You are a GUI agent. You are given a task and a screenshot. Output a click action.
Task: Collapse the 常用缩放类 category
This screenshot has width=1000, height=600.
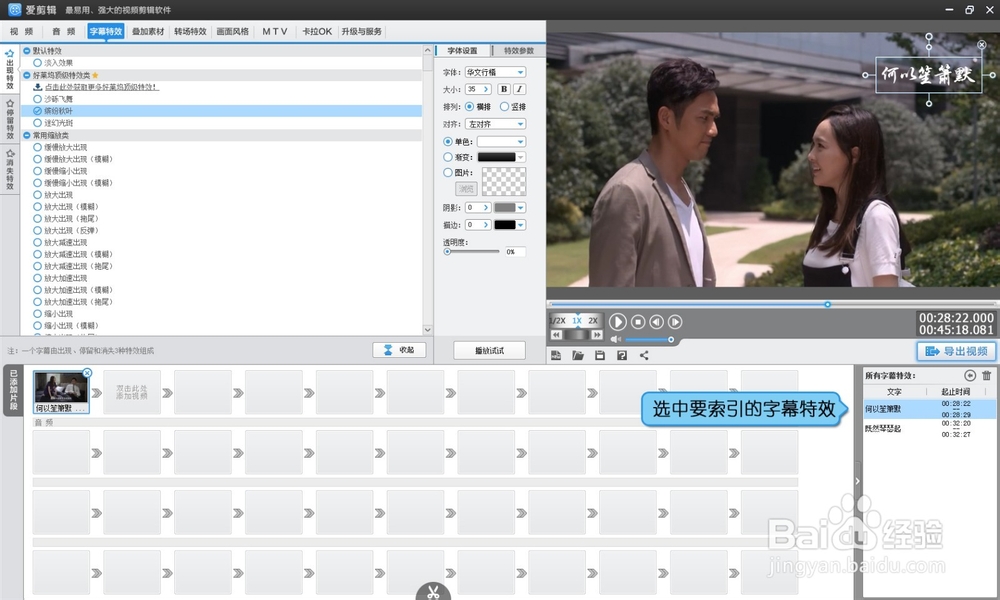(27, 135)
